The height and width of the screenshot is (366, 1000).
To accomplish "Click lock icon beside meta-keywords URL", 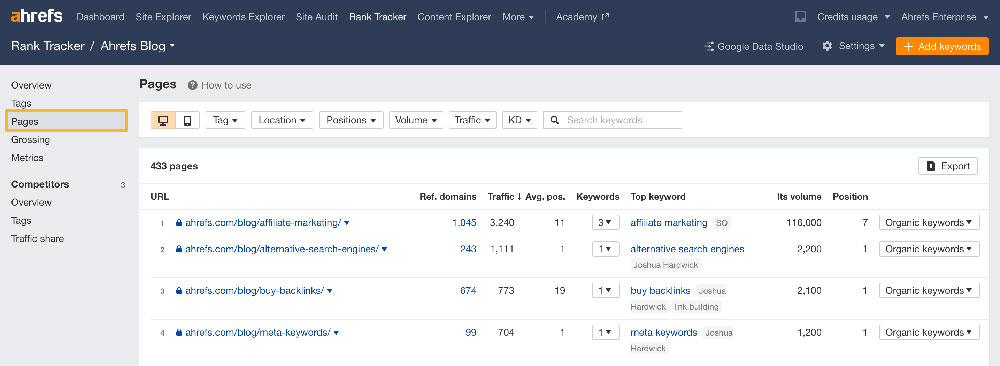I will coord(179,333).
